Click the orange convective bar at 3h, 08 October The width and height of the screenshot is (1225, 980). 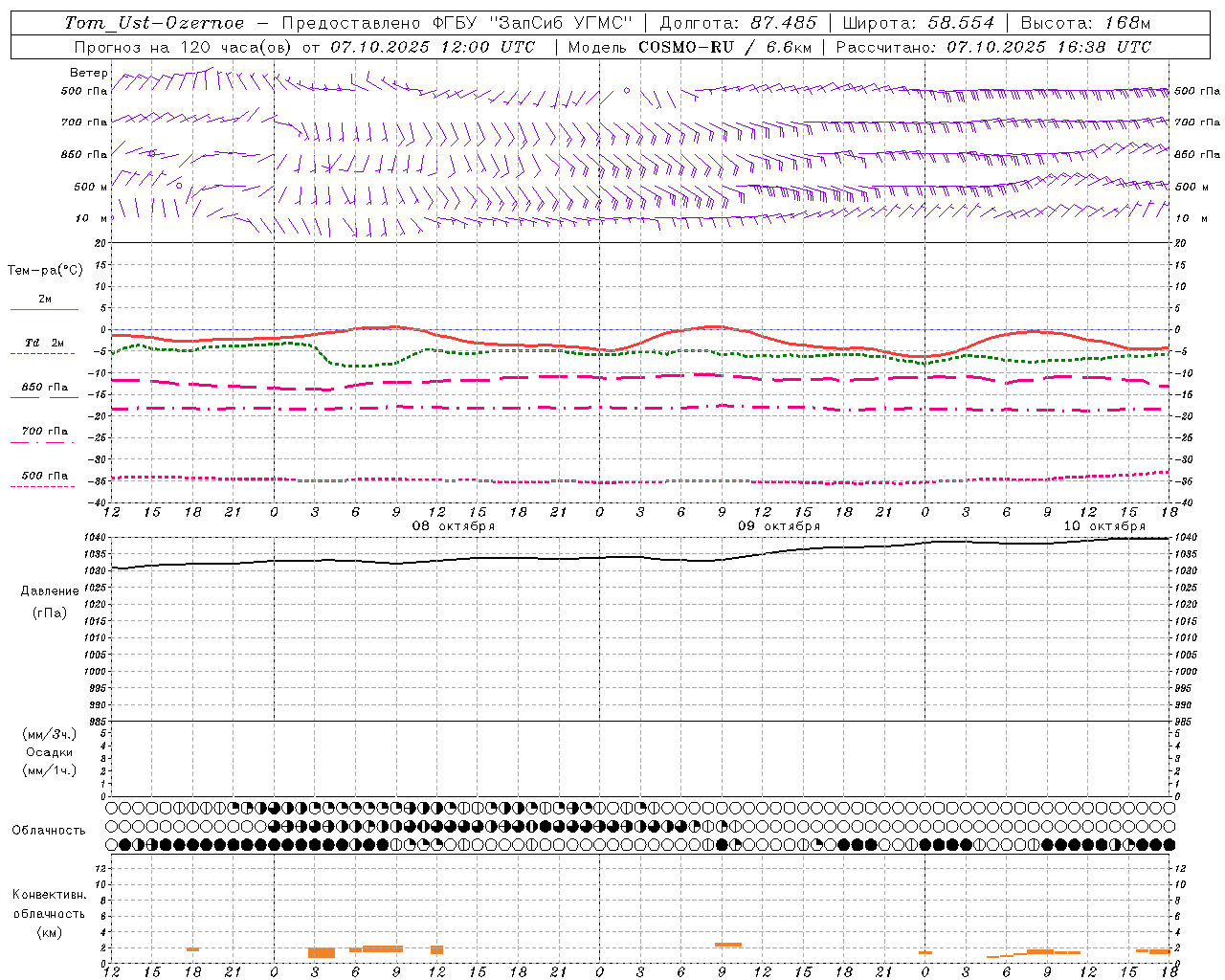(322, 952)
